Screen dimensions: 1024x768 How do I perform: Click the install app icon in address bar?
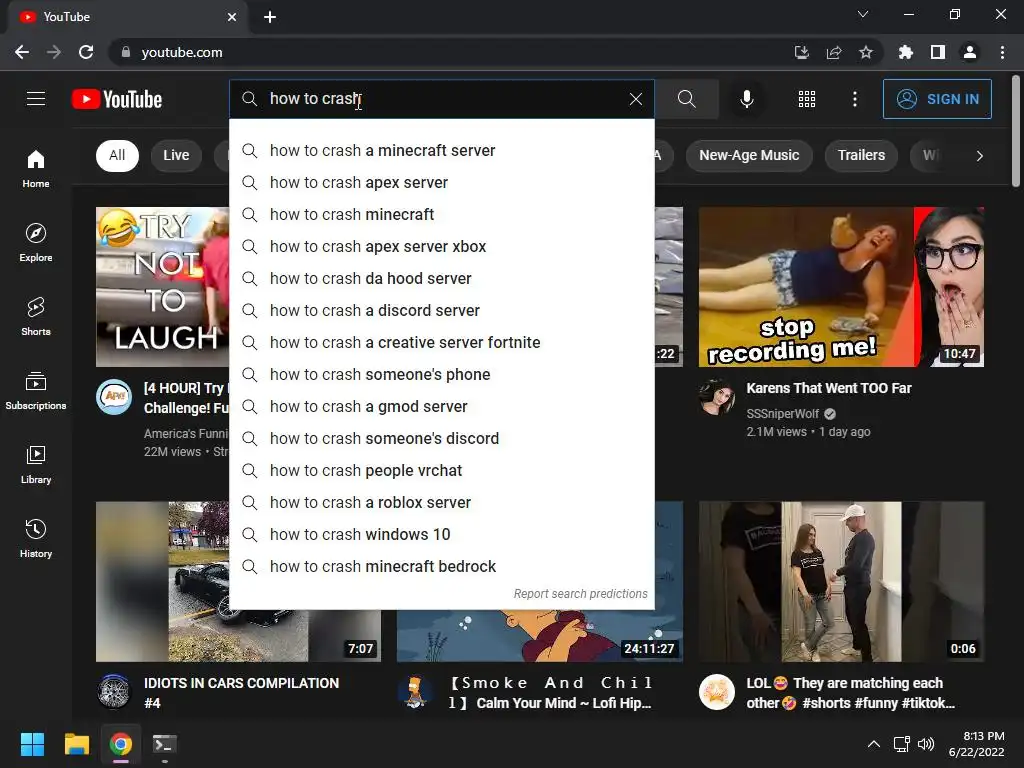coord(801,52)
